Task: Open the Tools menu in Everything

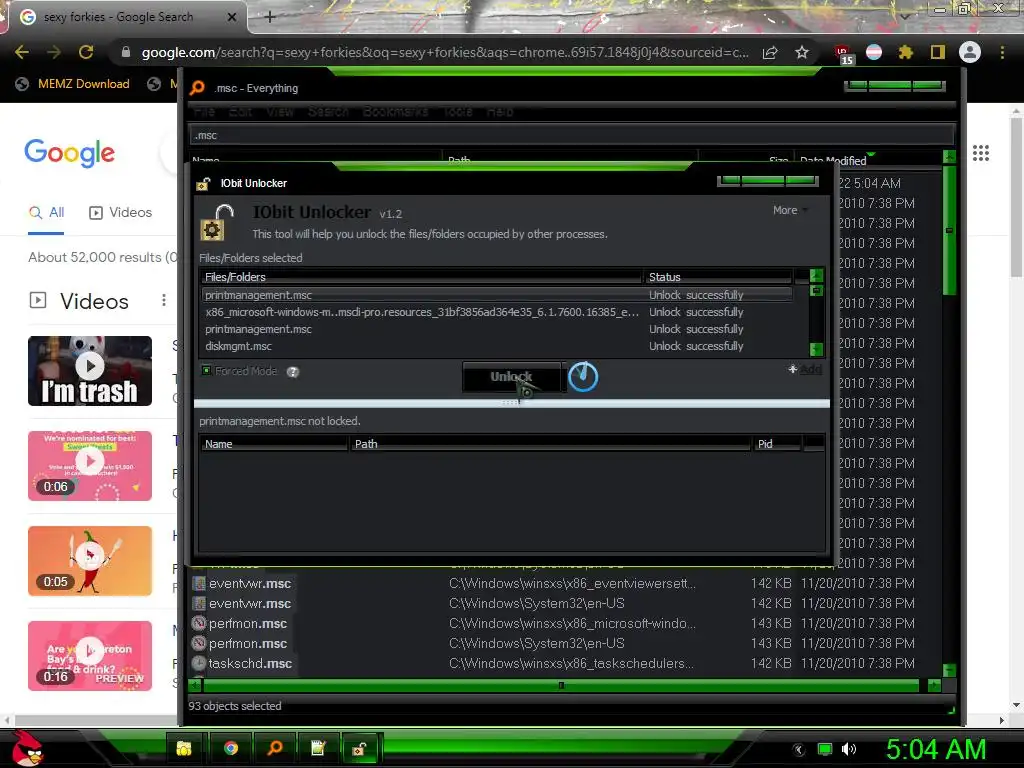Action: 458,112
